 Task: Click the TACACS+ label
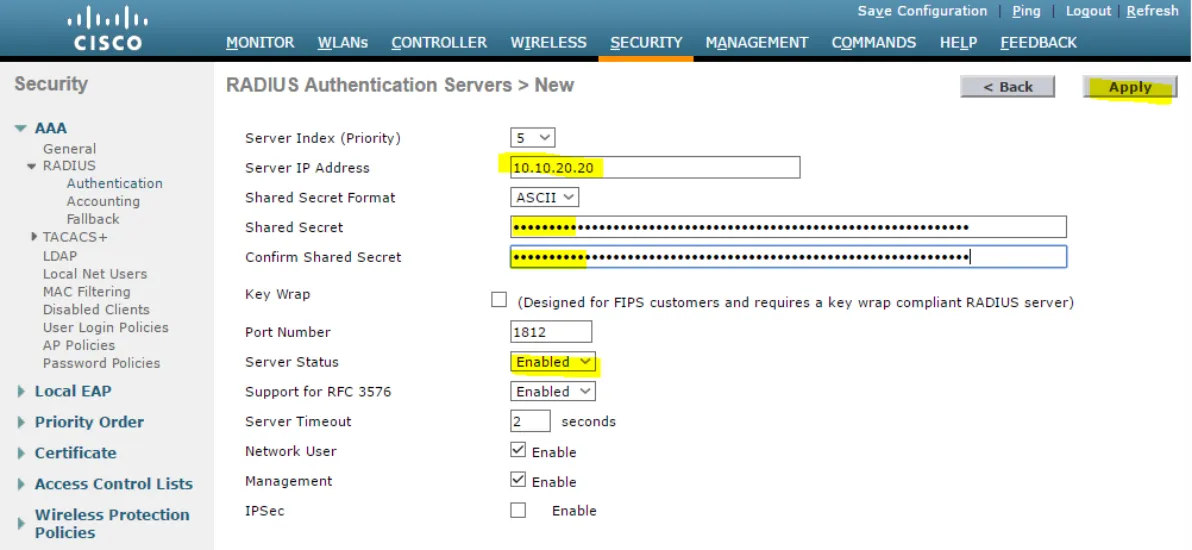click(74, 237)
